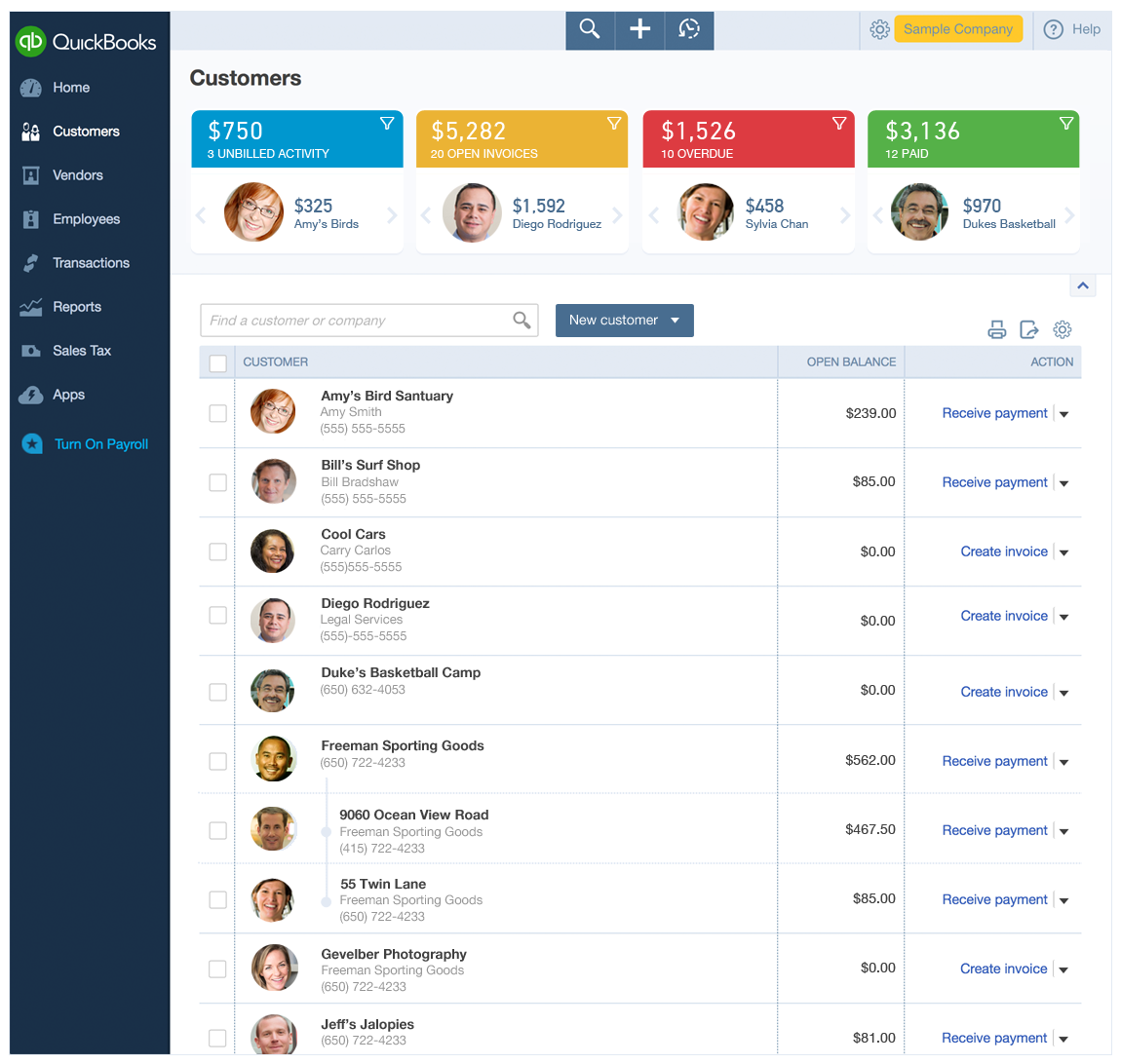Show next open invoice after Diego Rodriguez
The height and width of the screenshot is (1064, 1121).
(x=618, y=215)
